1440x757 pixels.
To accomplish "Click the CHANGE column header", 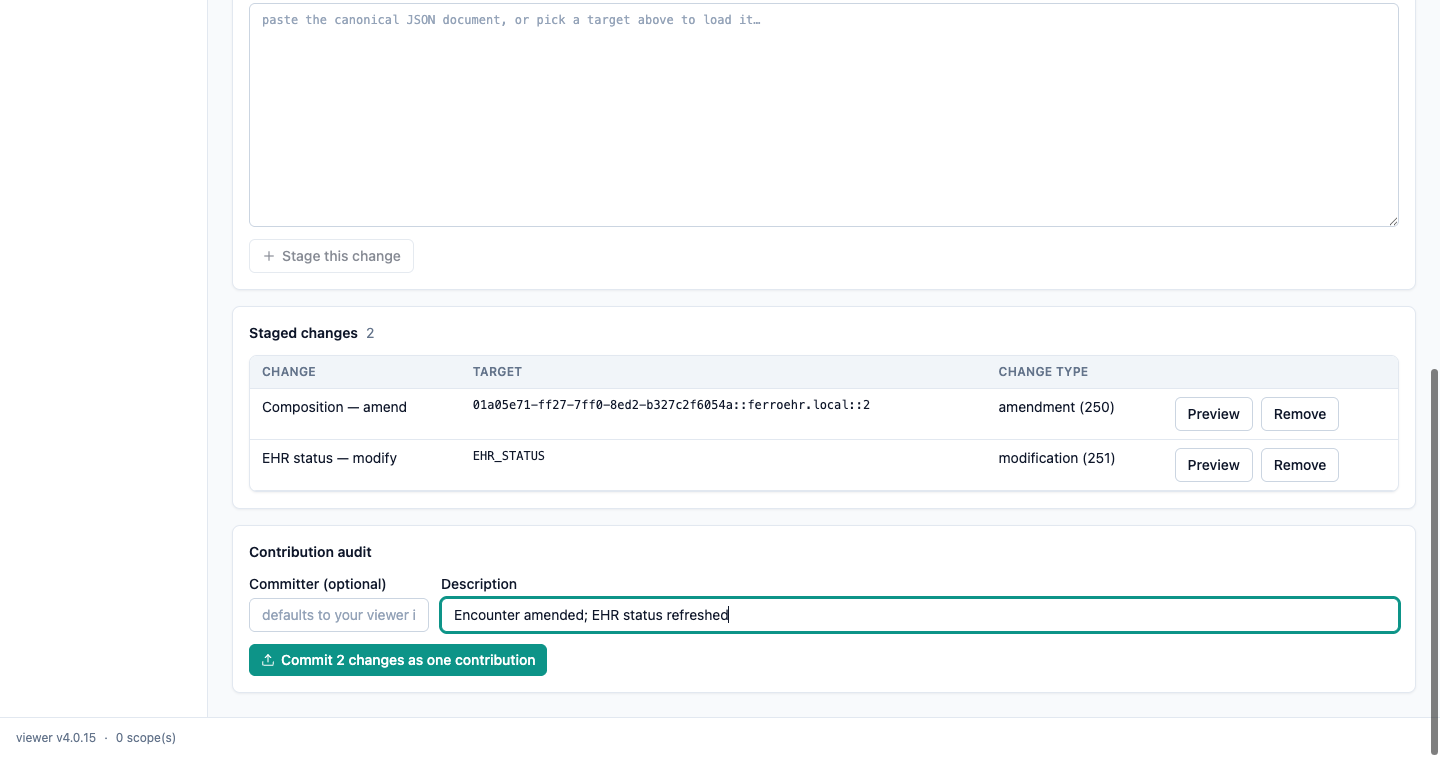I will click(289, 372).
